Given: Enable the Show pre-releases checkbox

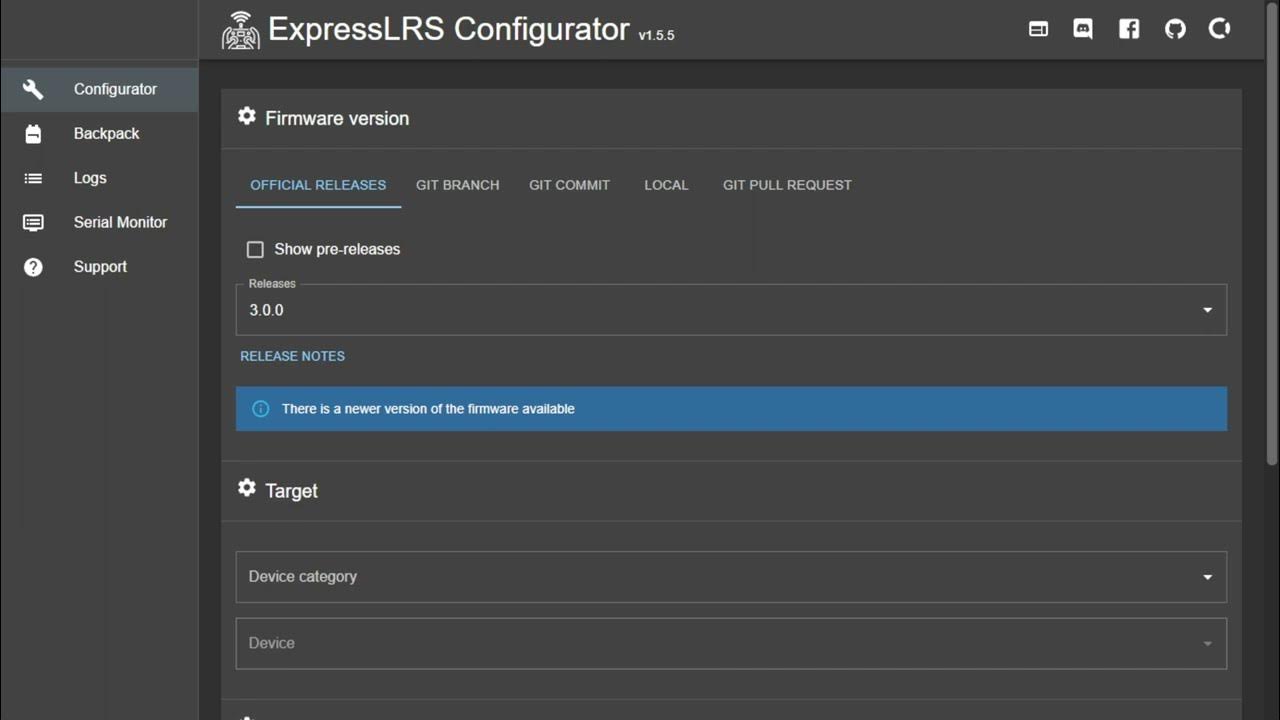Looking at the screenshot, I should (255, 249).
